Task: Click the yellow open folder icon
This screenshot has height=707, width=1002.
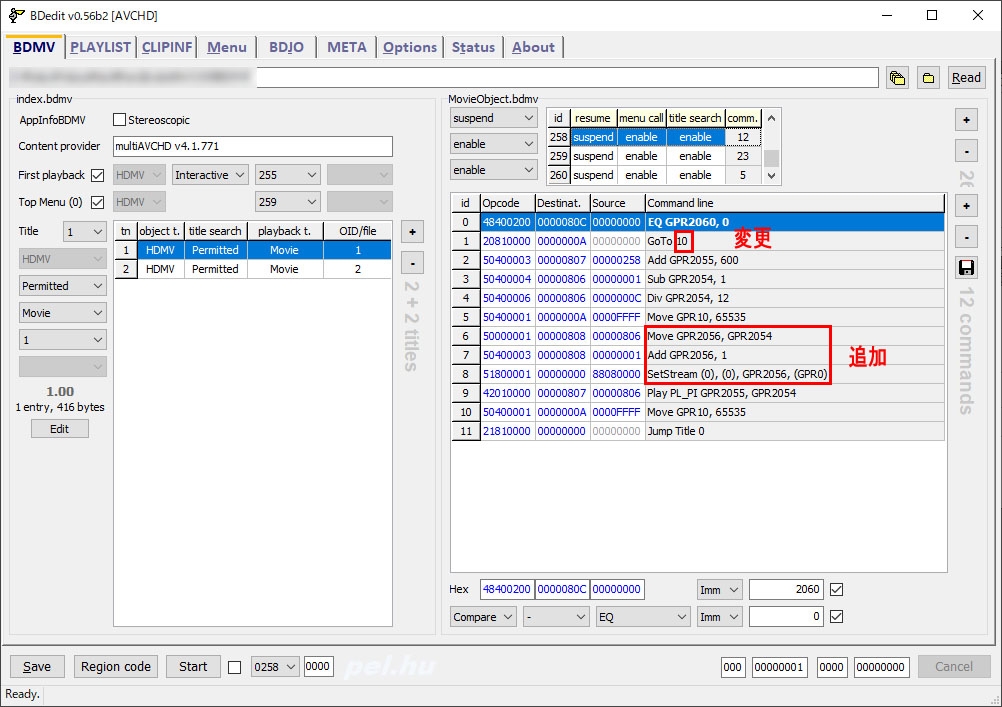Action: click(929, 78)
